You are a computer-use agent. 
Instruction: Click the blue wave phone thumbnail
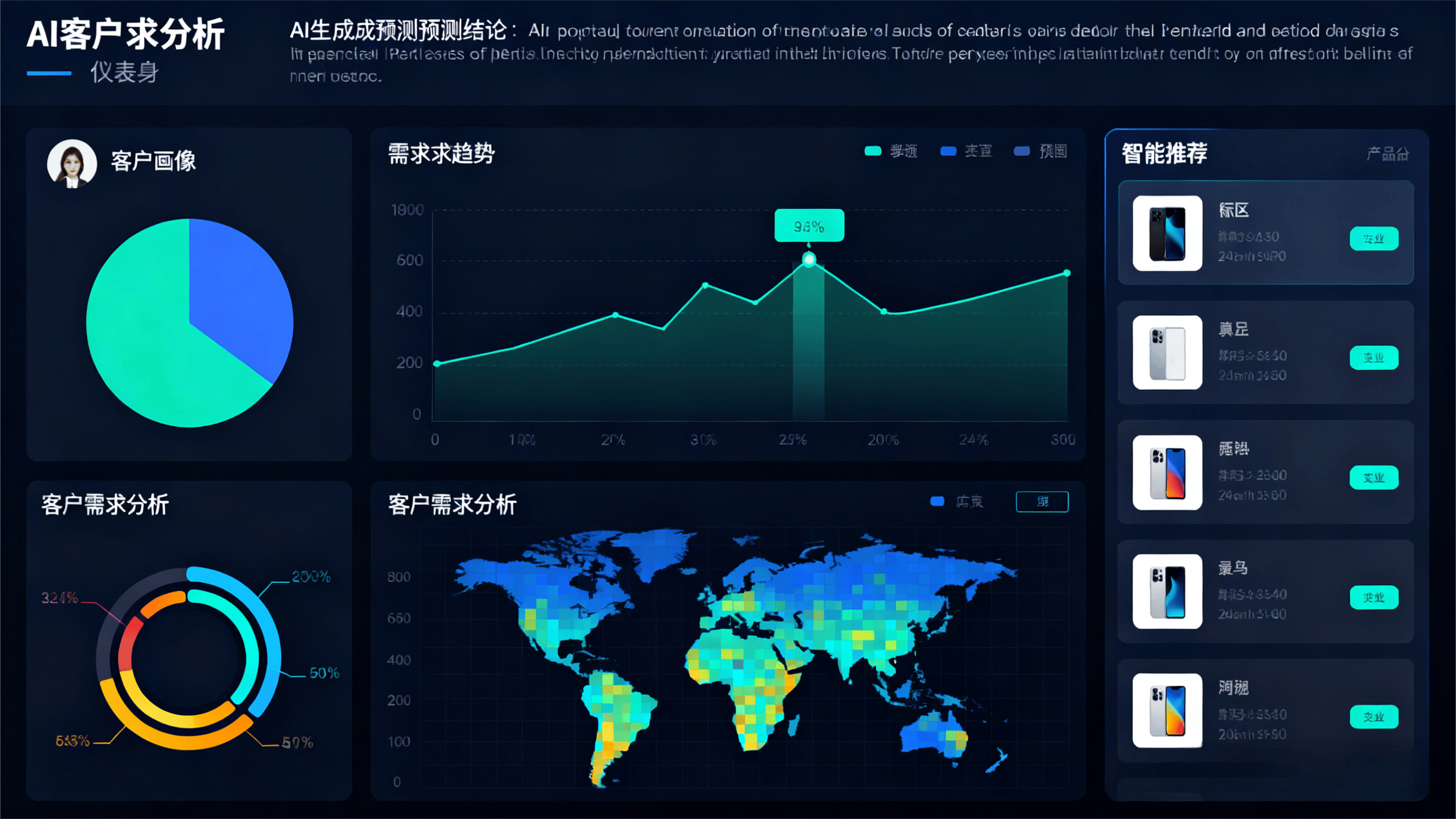(x=1167, y=591)
